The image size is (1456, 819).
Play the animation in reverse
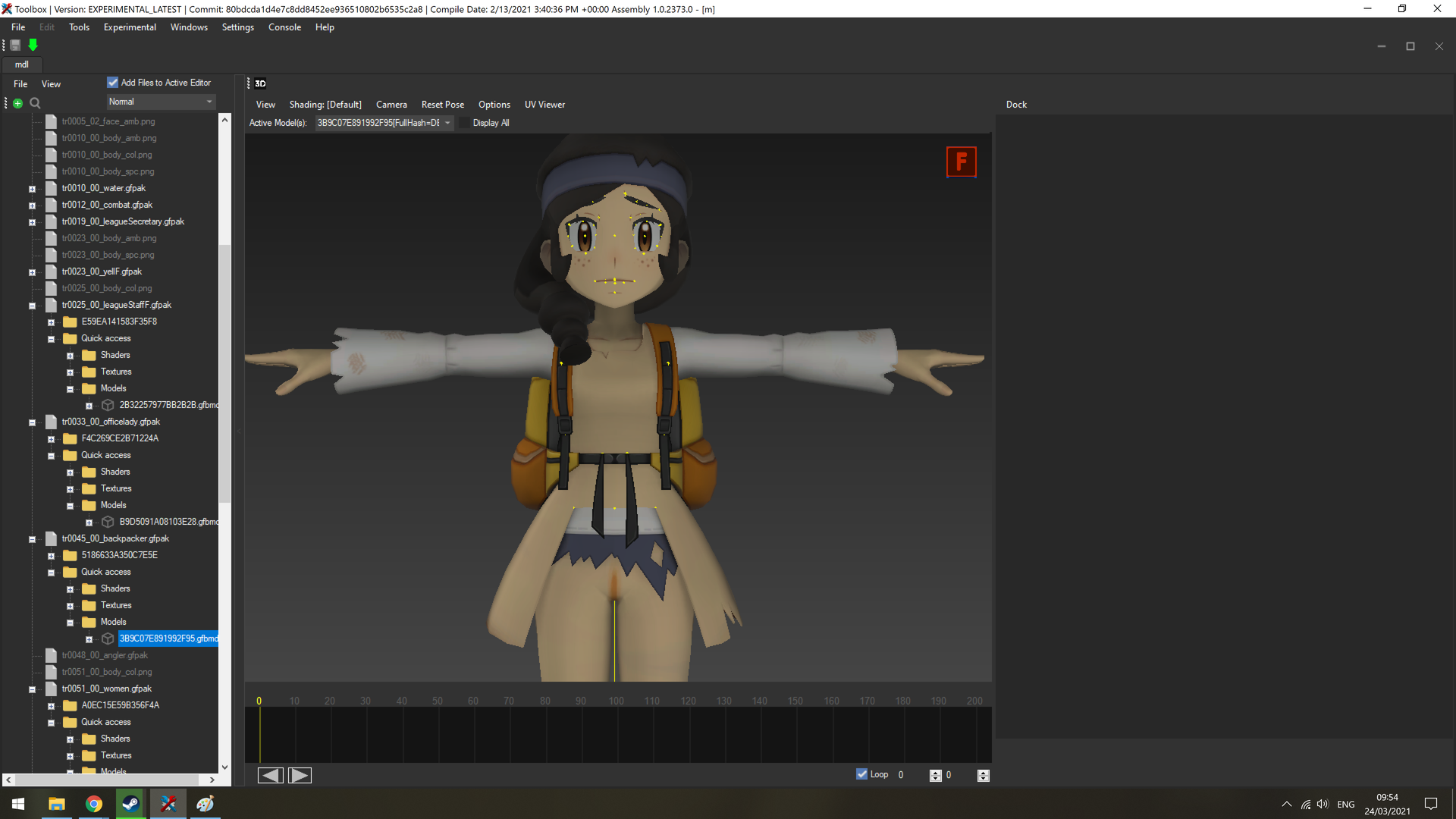(271, 775)
